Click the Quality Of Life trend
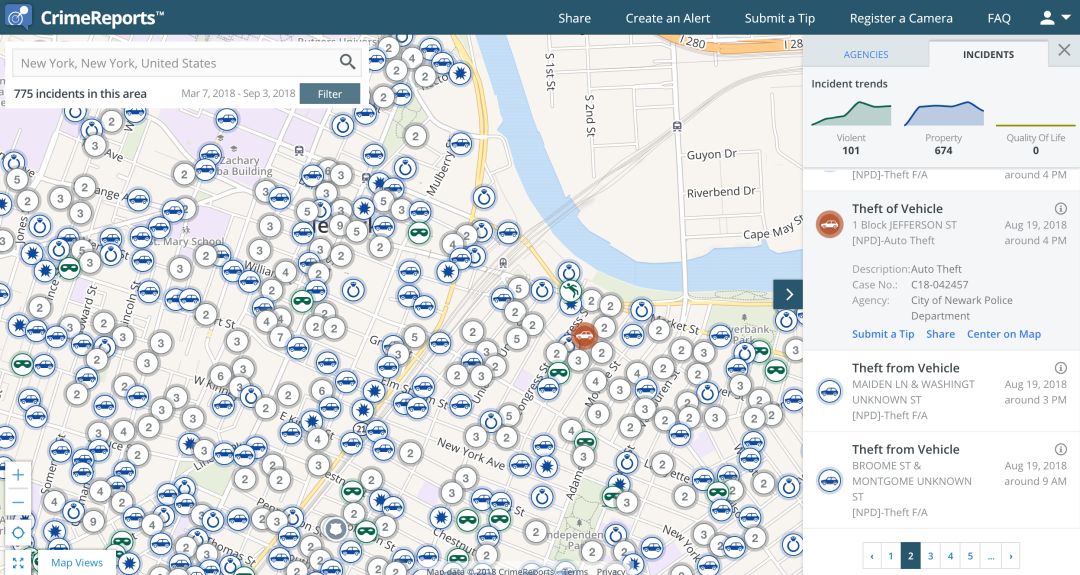This screenshot has height=575, width=1080. coord(1035,124)
